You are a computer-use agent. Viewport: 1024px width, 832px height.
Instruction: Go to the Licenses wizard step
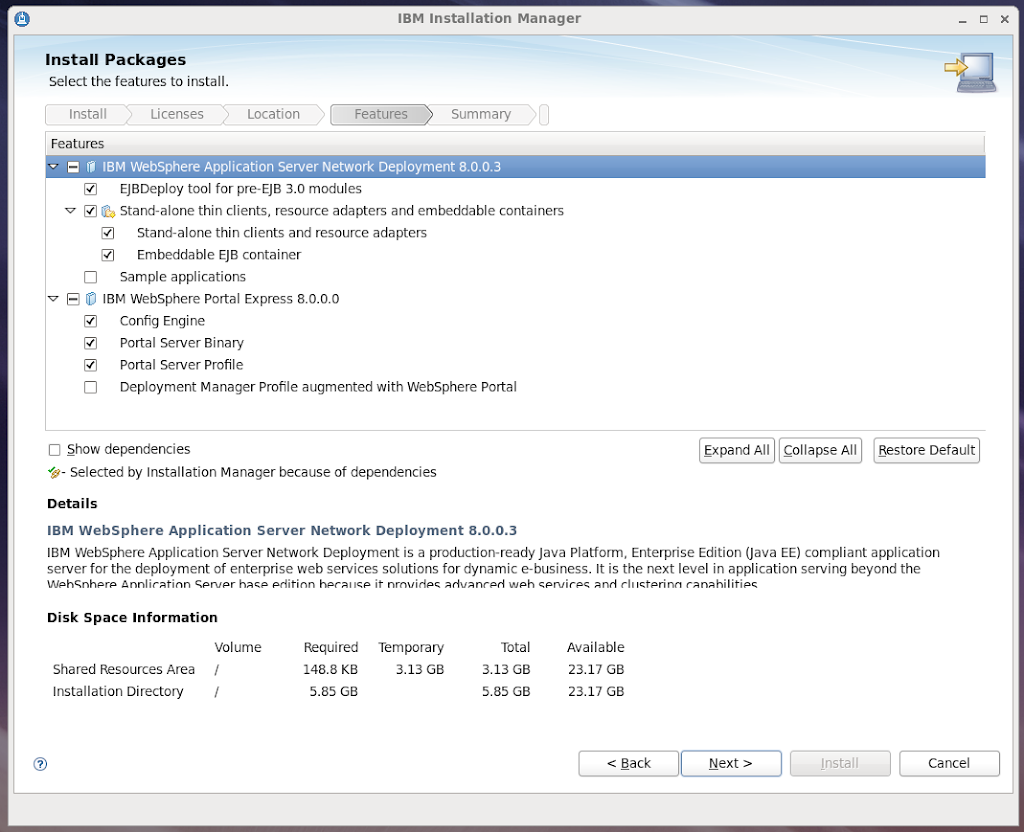(x=176, y=114)
